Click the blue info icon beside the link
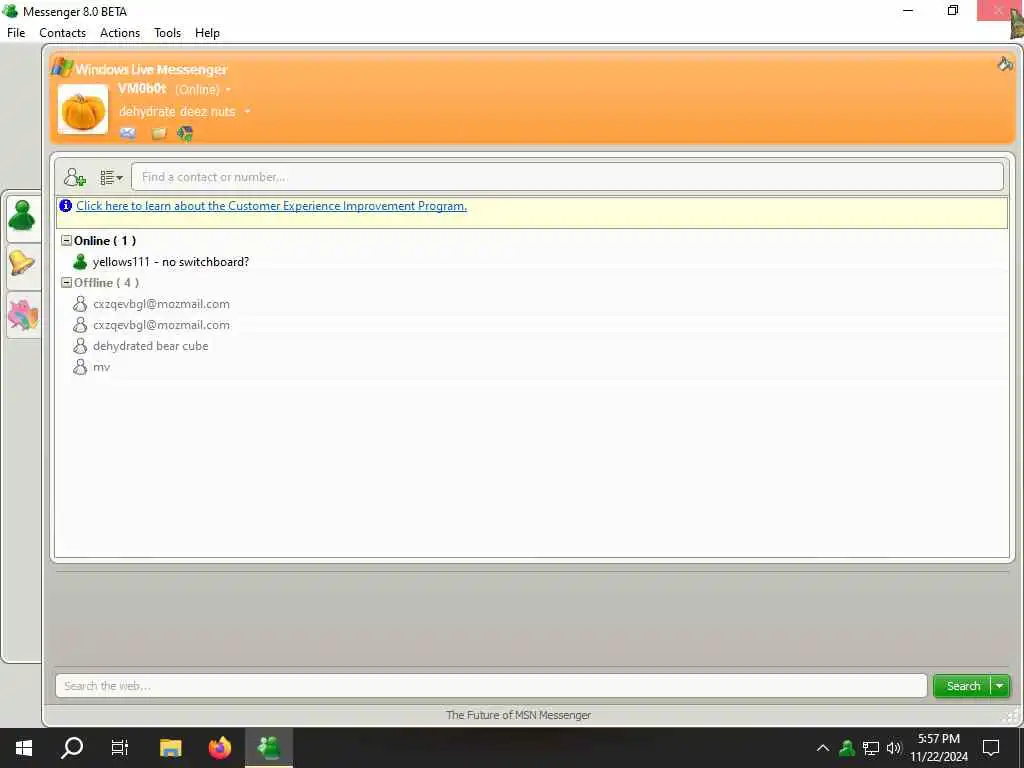Image resolution: width=1024 pixels, height=768 pixels. [x=65, y=206]
